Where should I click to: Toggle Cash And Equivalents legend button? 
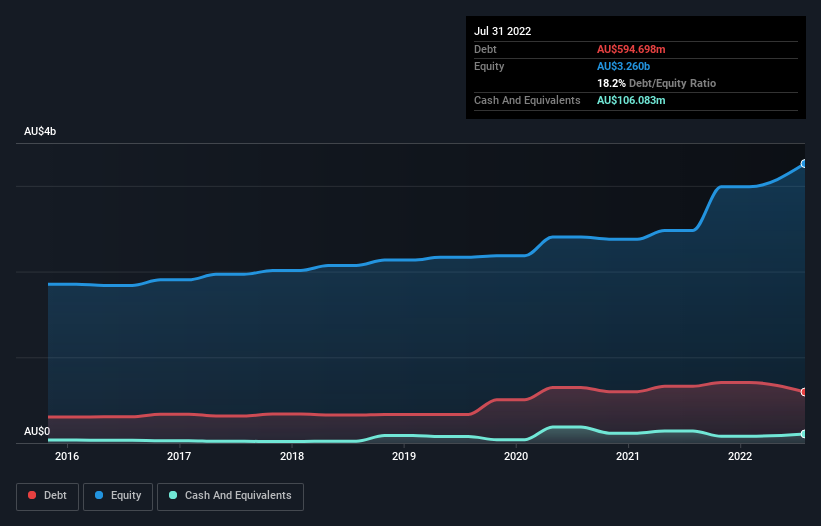[x=230, y=496]
